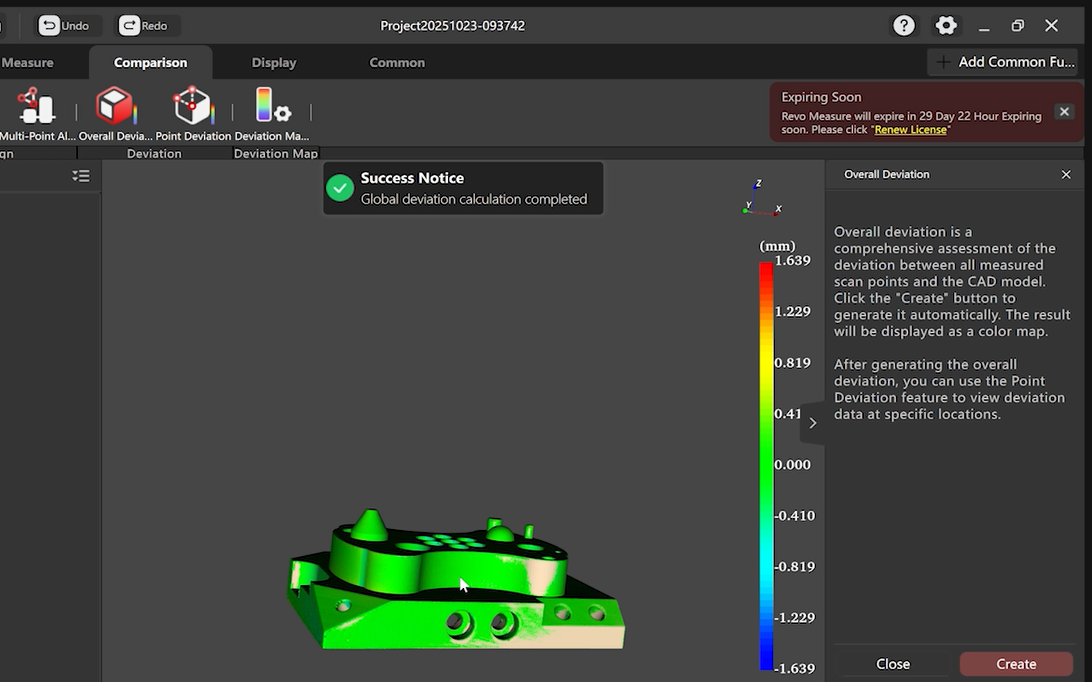Click the Redo button
The height and width of the screenshot is (682, 1092).
pos(144,26)
